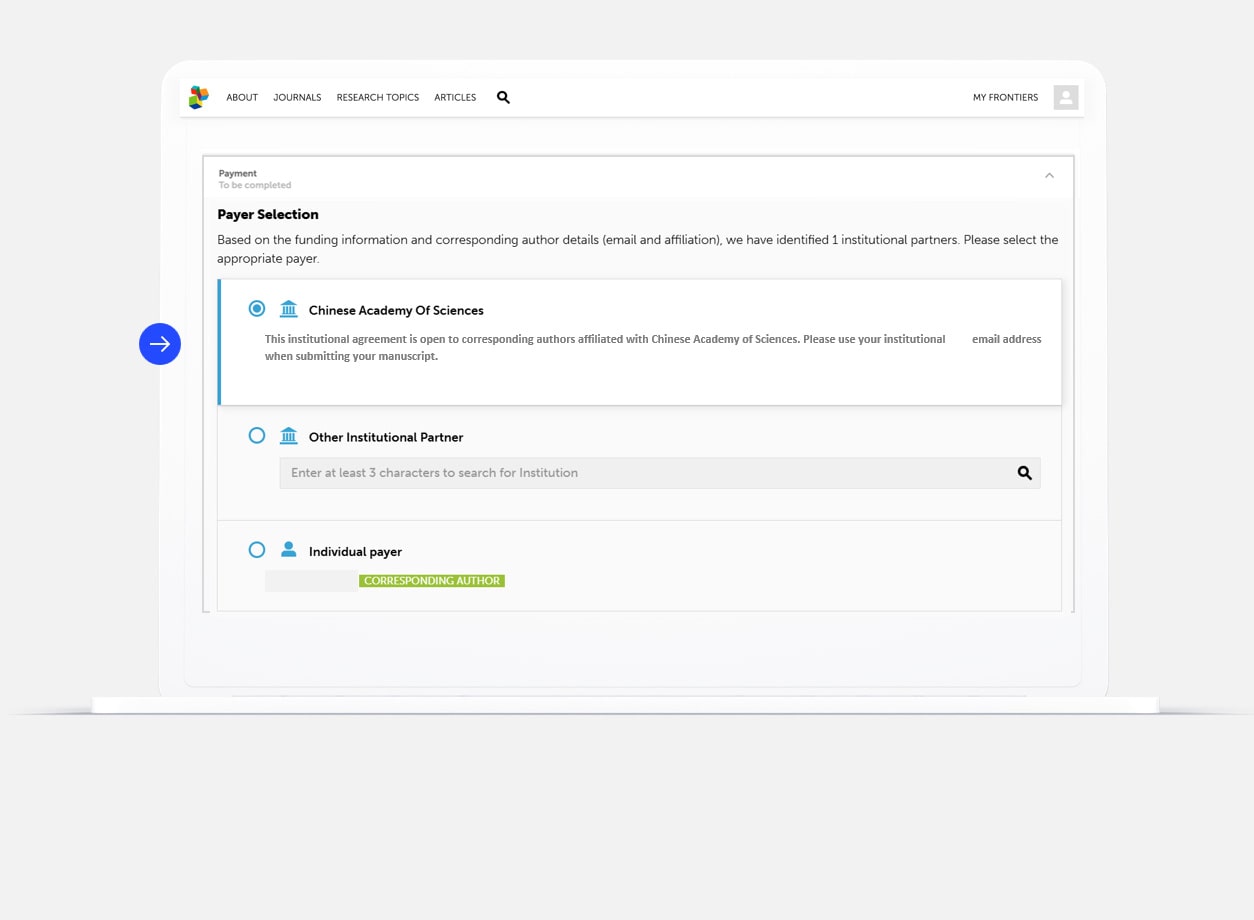The image size is (1254, 920).
Task: Click the Individual payer person icon
Action: click(289, 550)
